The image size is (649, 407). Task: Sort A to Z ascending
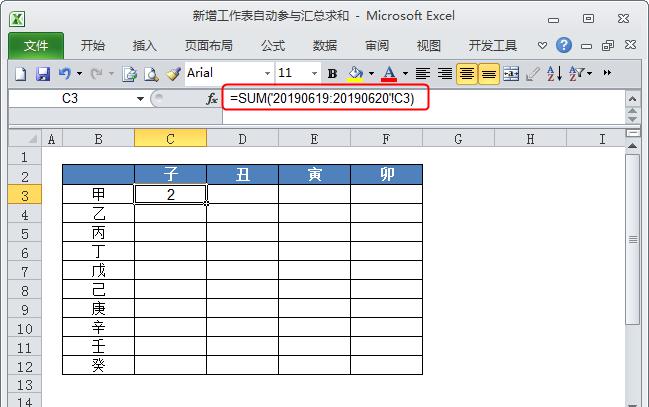(554, 74)
